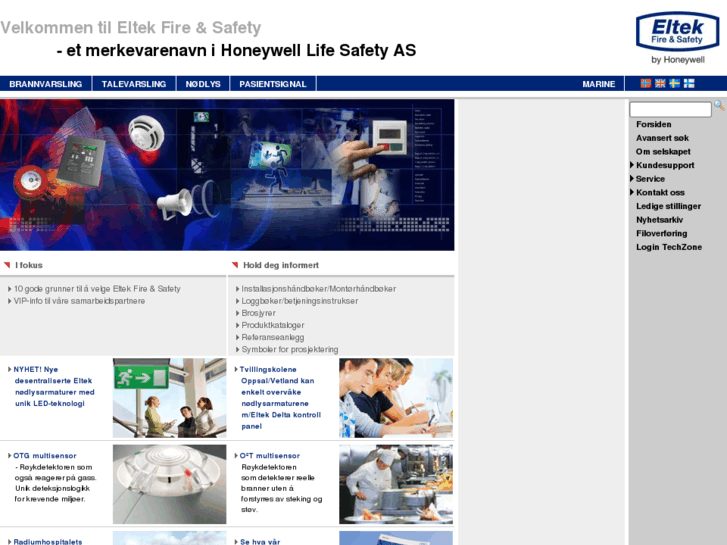Image resolution: width=727 pixels, height=545 pixels.
Task: Open Forsiden in the sidebar
Action: 653,124
